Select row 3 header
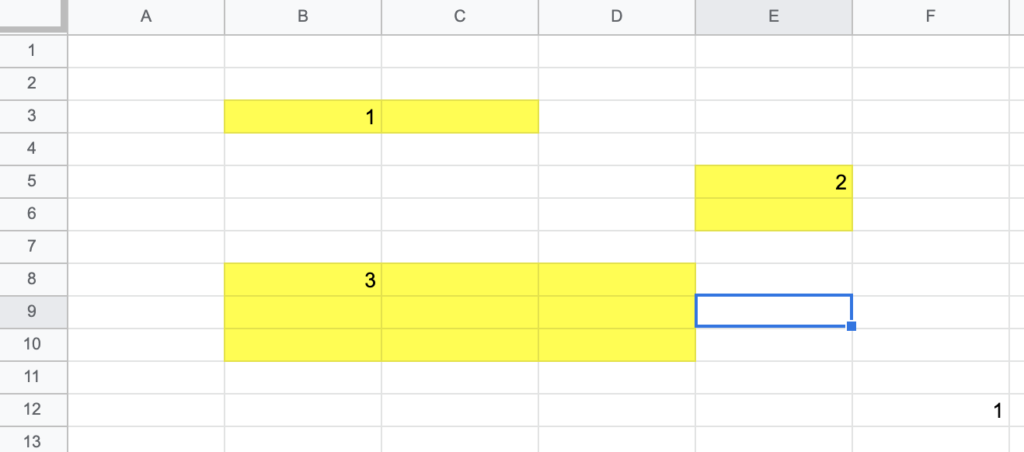Image resolution: width=1024 pixels, height=452 pixels. coord(33,116)
